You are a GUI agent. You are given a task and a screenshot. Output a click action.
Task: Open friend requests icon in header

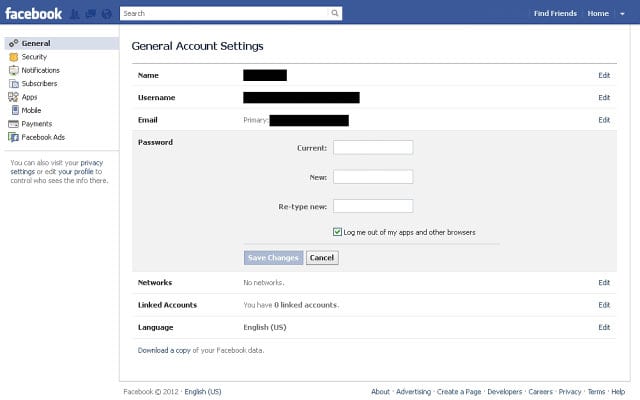[x=75, y=14]
